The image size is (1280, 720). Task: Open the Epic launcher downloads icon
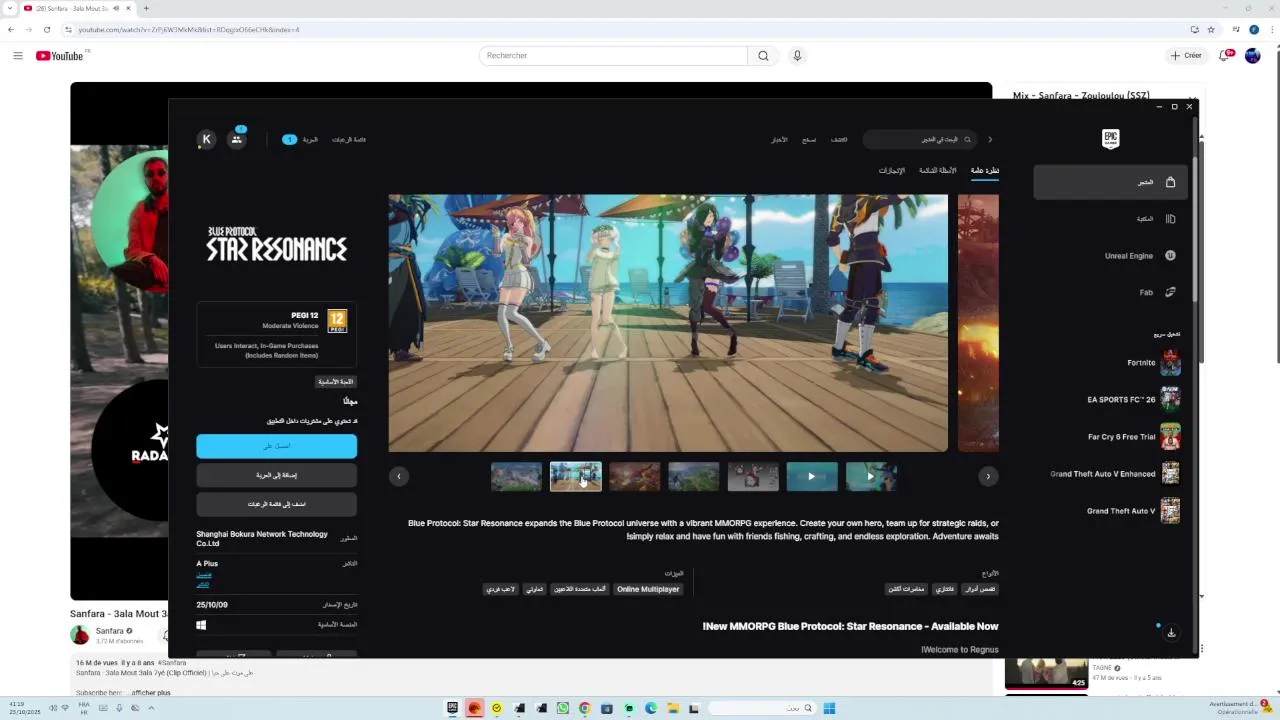click(1171, 632)
